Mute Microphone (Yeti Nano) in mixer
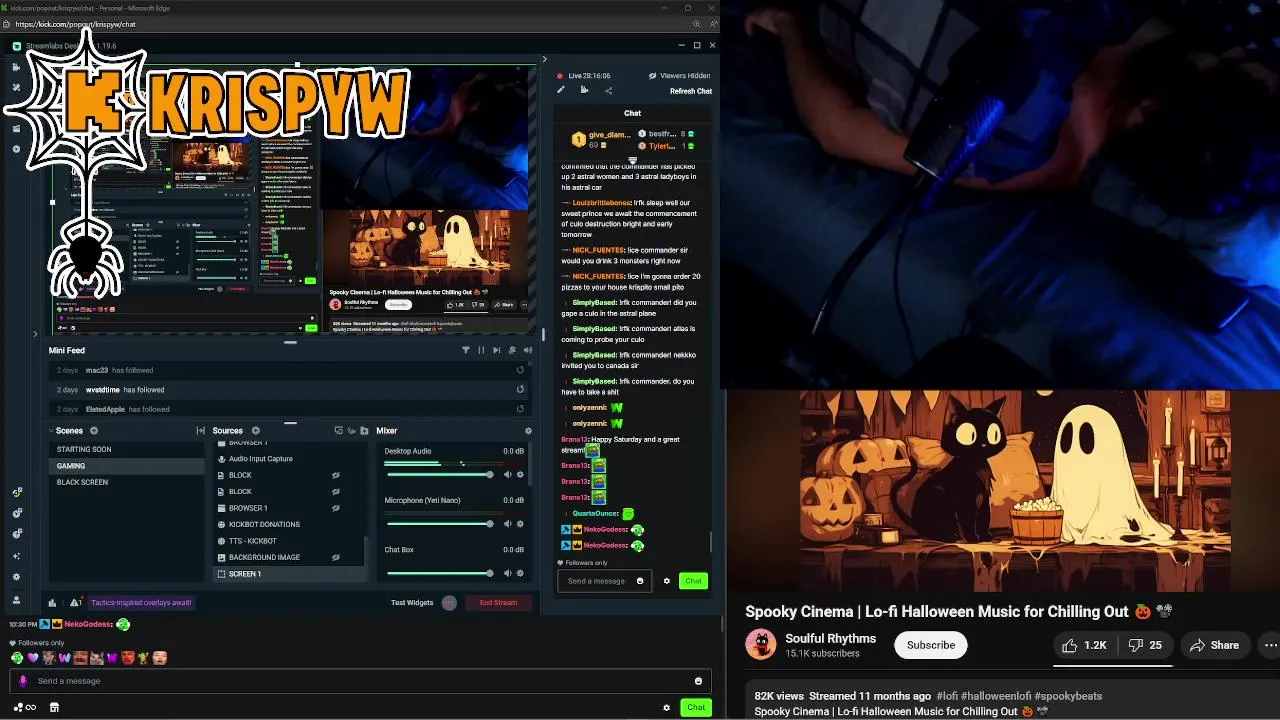The image size is (1280, 720). (507, 524)
